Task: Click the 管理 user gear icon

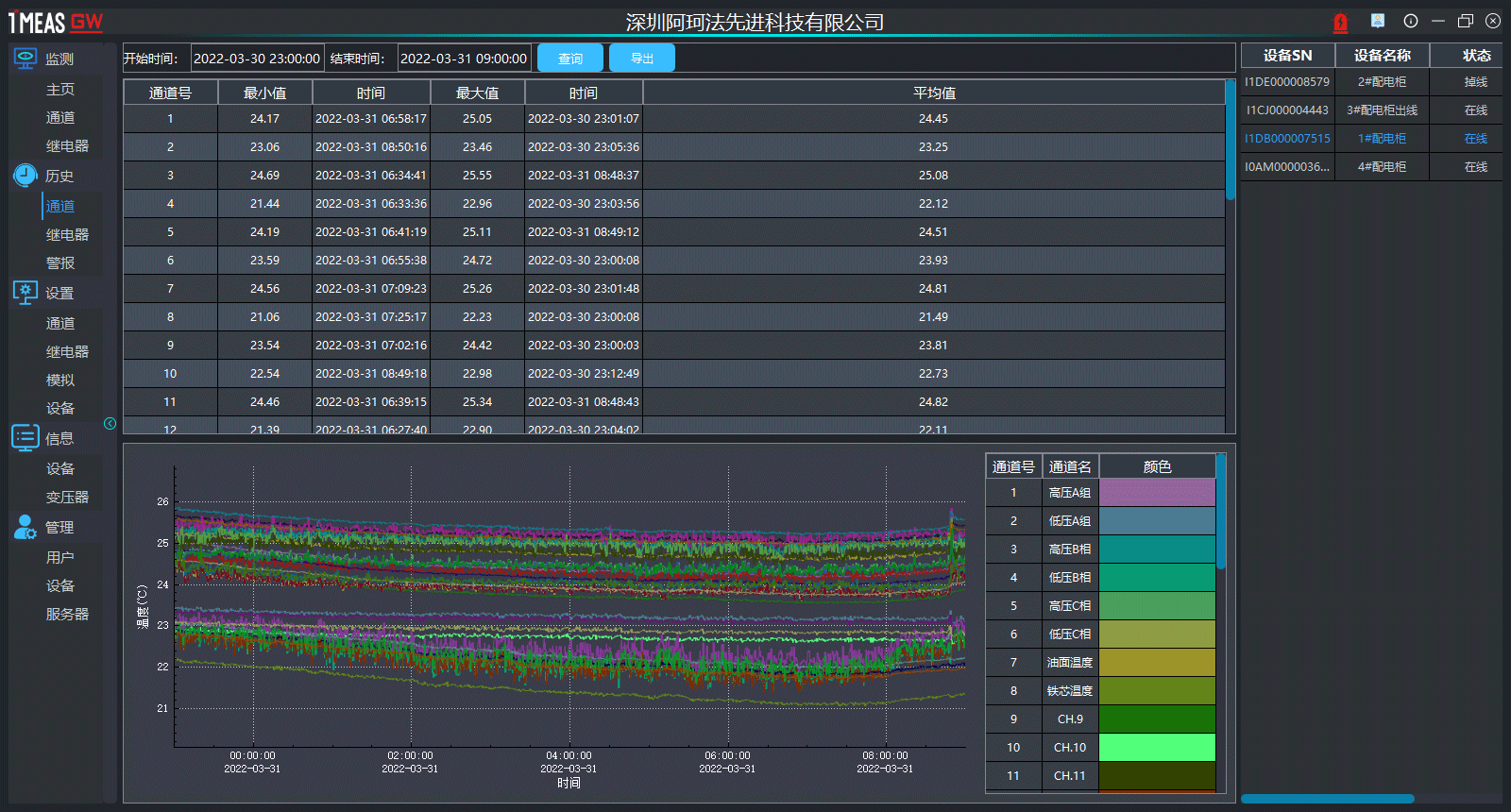Action: (x=25, y=527)
